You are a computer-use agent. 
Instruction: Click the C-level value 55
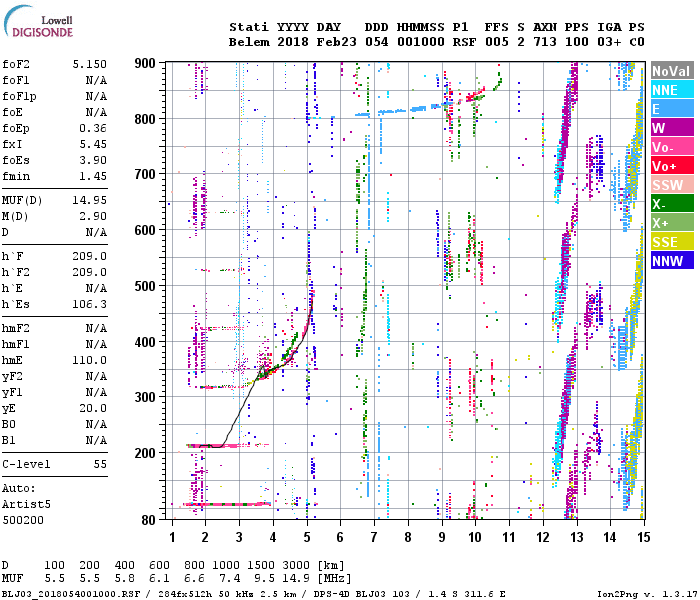[100, 464]
